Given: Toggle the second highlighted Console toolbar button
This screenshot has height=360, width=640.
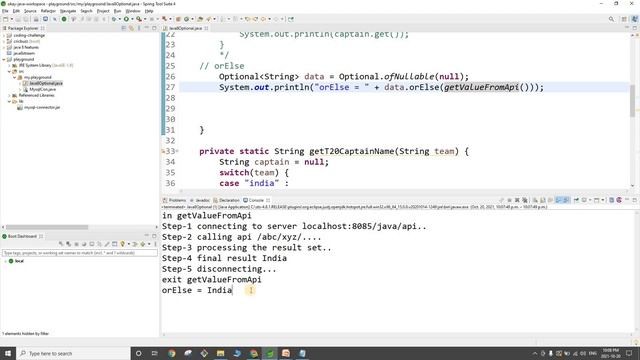Looking at the screenshot, I should (x=566, y=200).
